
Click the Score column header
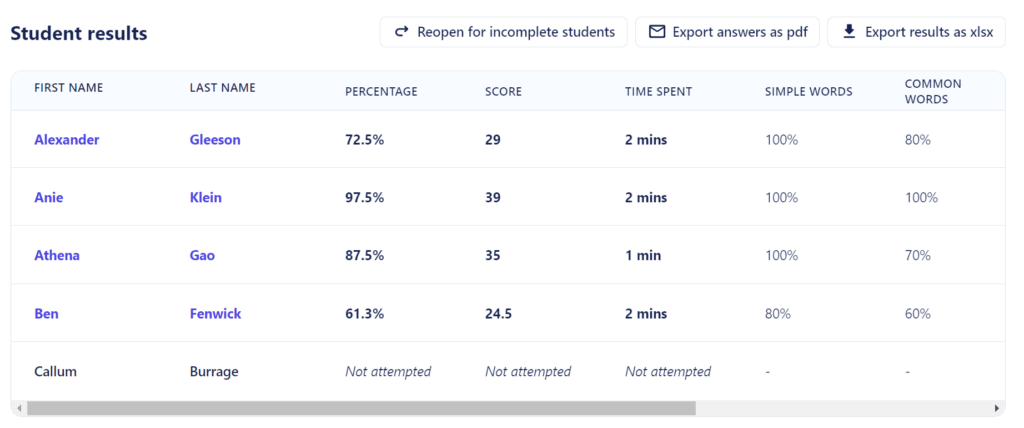click(504, 92)
